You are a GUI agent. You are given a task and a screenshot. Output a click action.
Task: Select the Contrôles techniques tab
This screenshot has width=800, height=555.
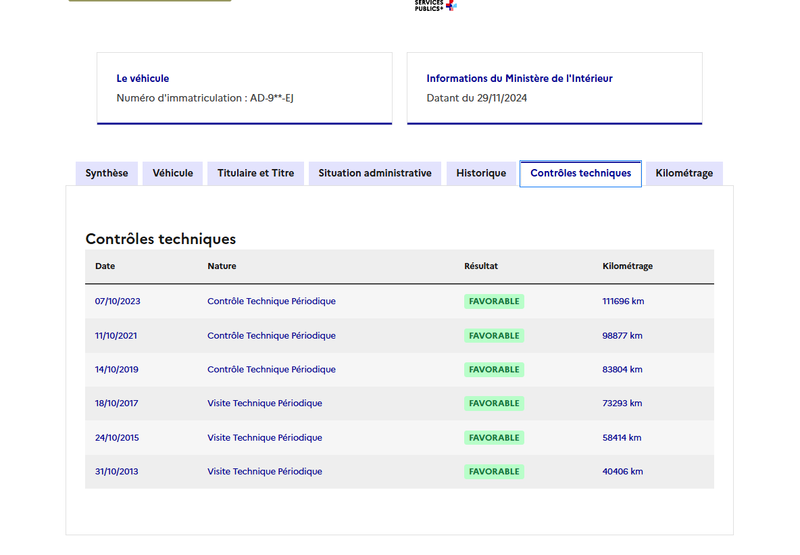pos(581,173)
